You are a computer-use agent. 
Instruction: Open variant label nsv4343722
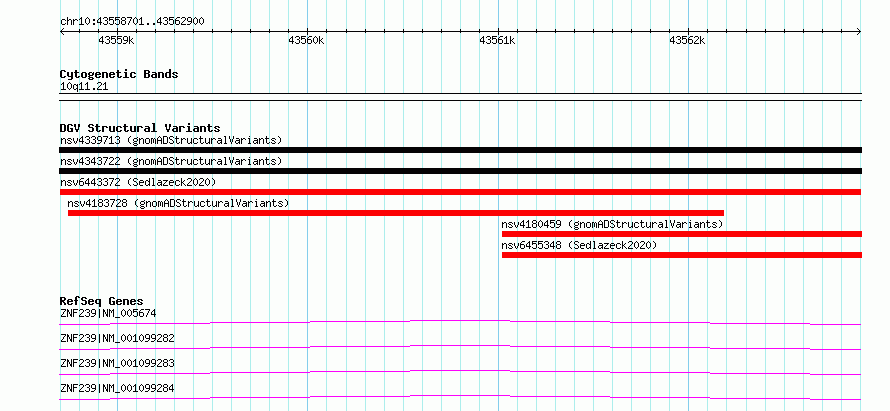pyautogui.click(x=171, y=161)
